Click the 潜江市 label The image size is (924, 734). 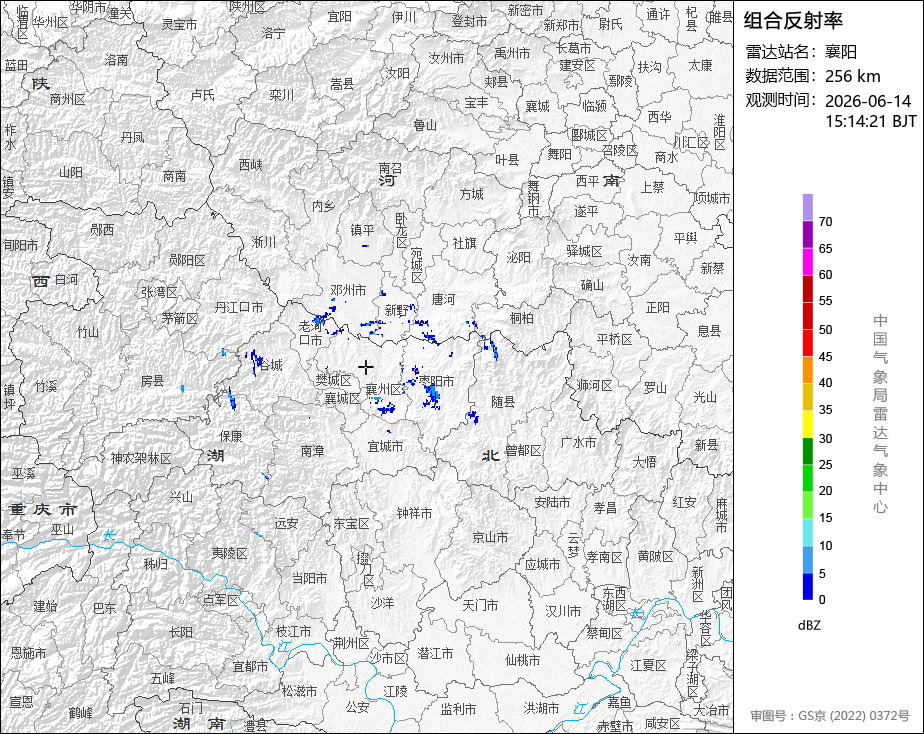[x=435, y=653]
